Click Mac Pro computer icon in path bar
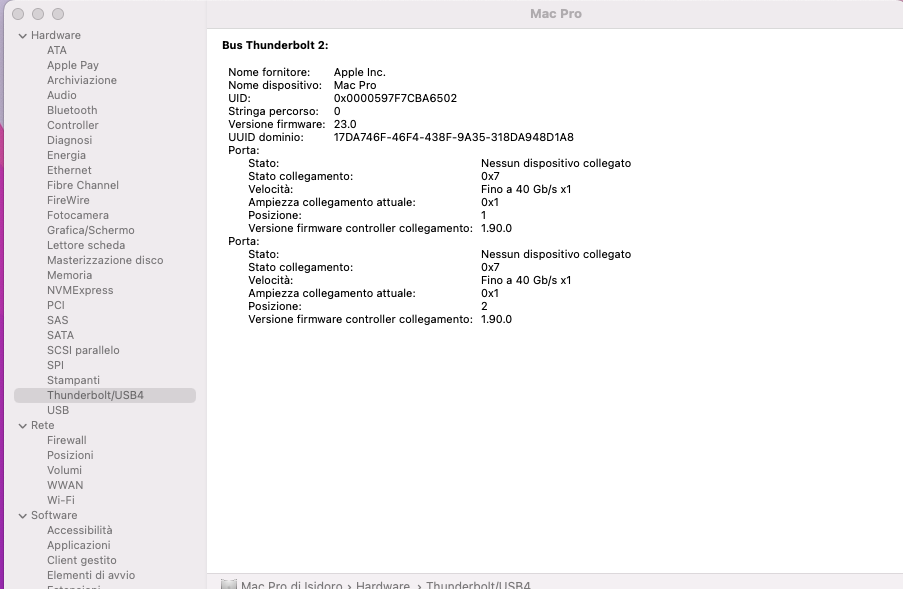903x589 pixels. (229, 584)
